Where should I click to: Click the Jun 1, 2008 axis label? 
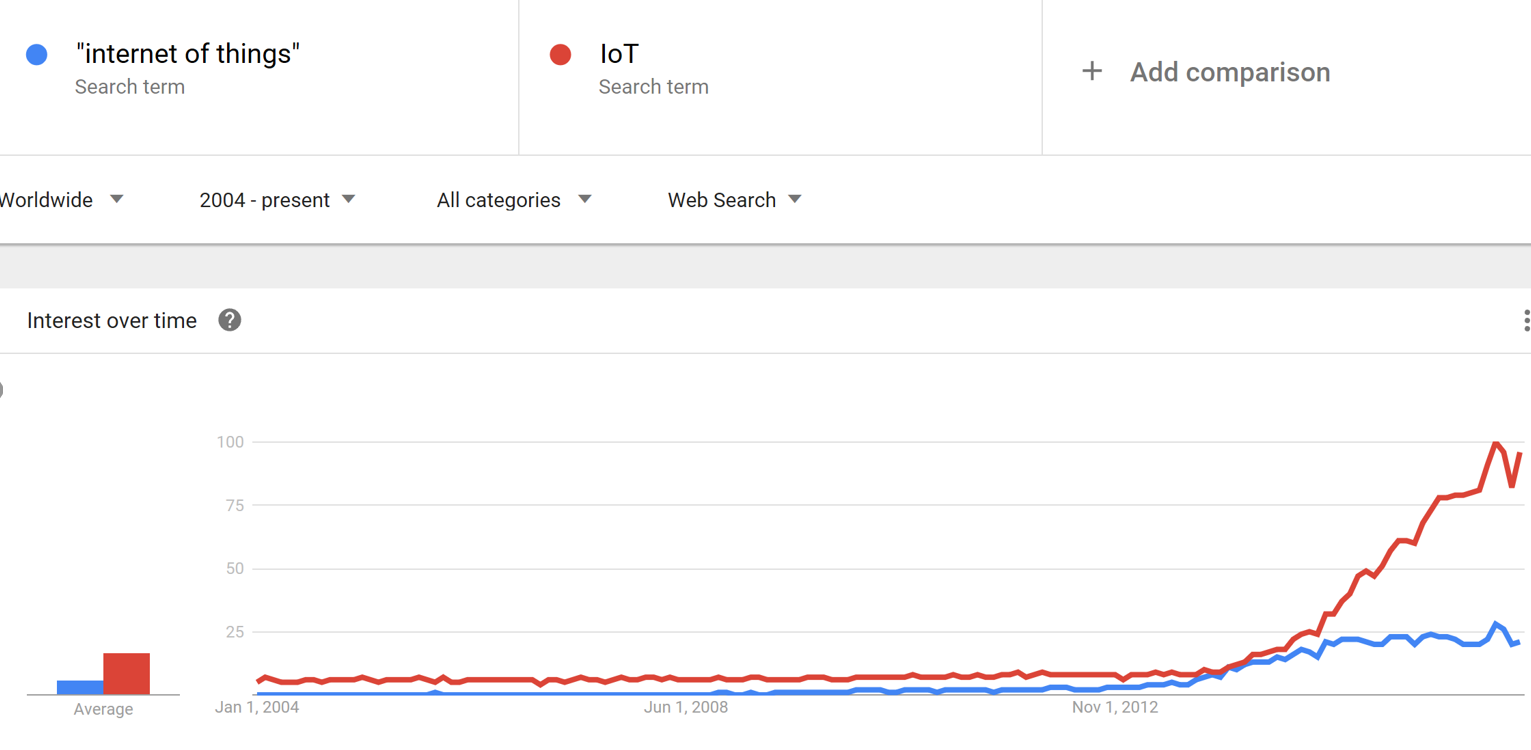coord(686,707)
